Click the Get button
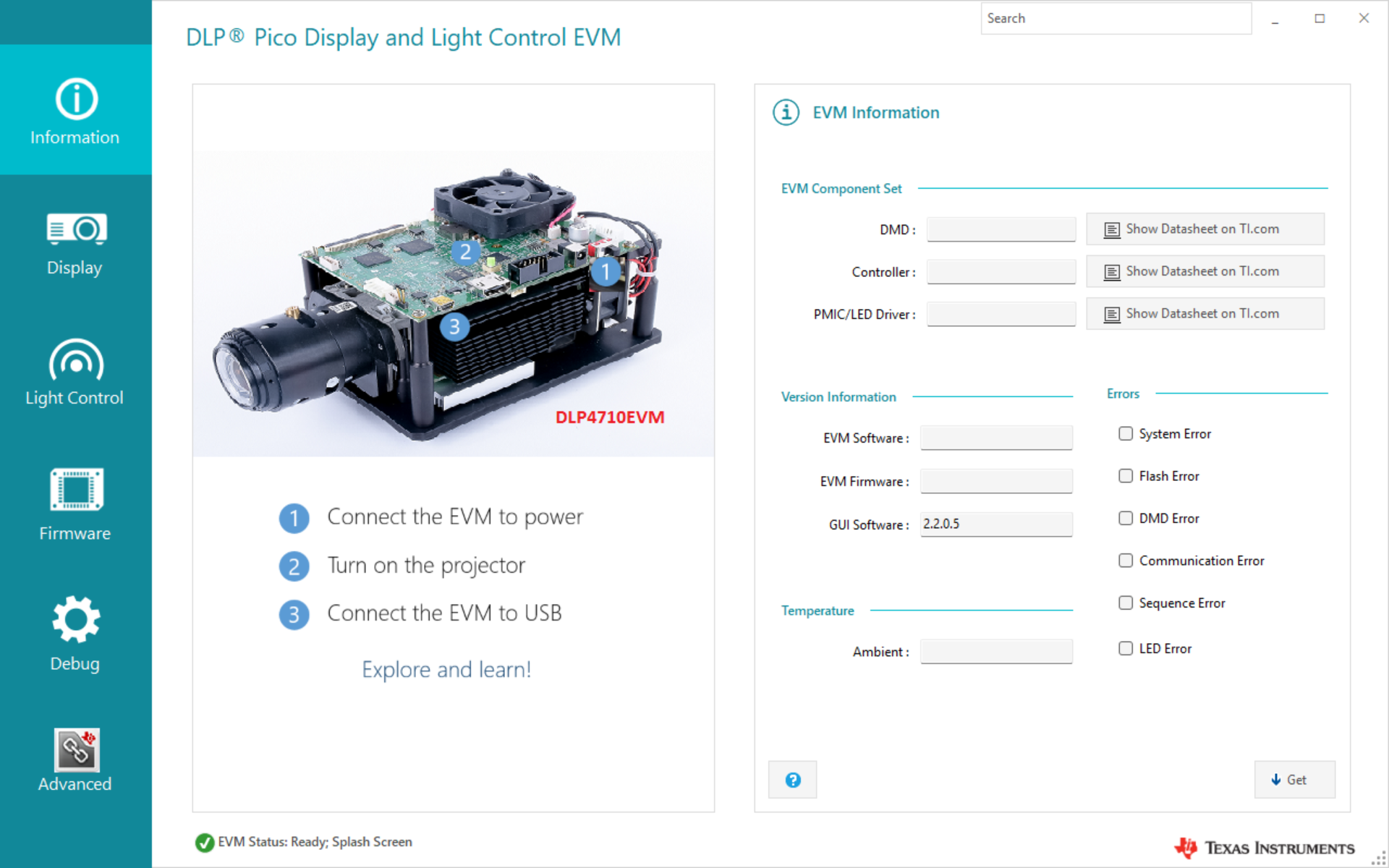The width and height of the screenshot is (1389, 868). coord(1295,780)
